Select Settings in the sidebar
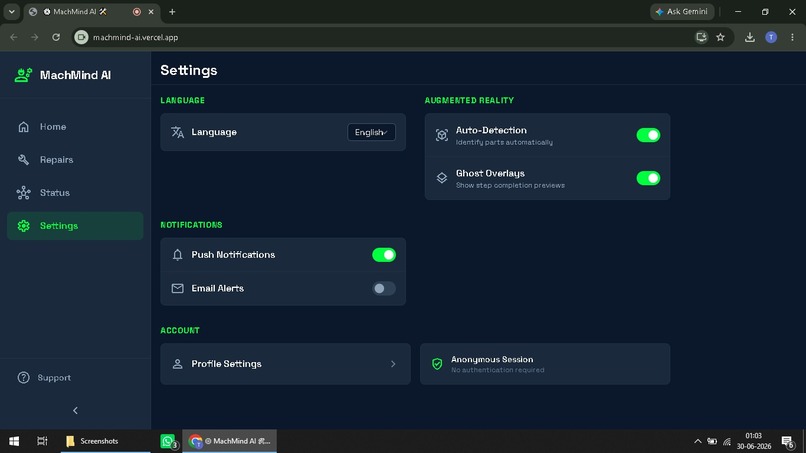The width and height of the screenshot is (806, 453). pos(75,226)
